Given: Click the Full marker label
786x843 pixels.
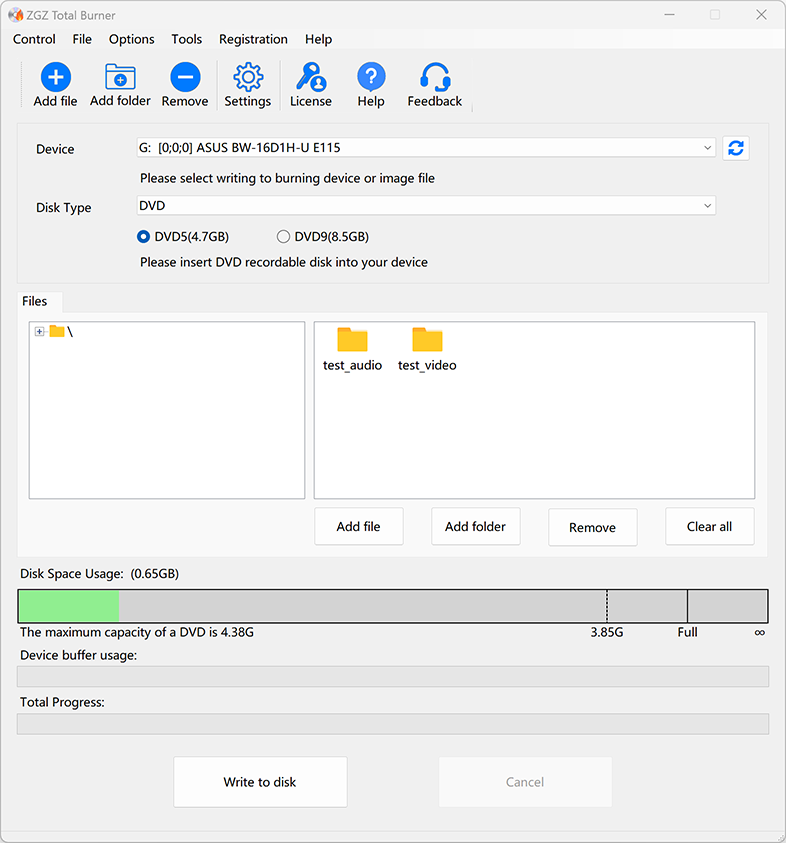Looking at the screenshot, I should tap(687, 632).
